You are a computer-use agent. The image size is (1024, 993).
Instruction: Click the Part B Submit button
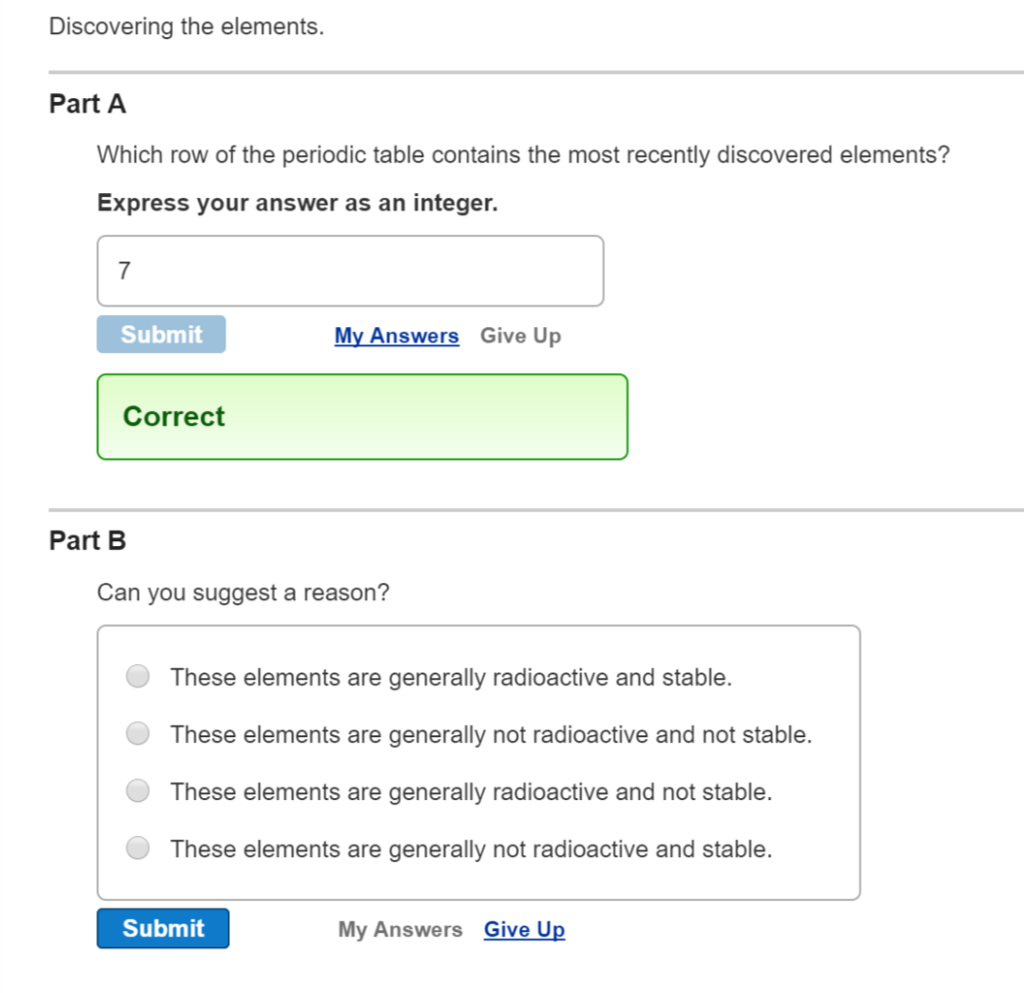click(162, 928)
